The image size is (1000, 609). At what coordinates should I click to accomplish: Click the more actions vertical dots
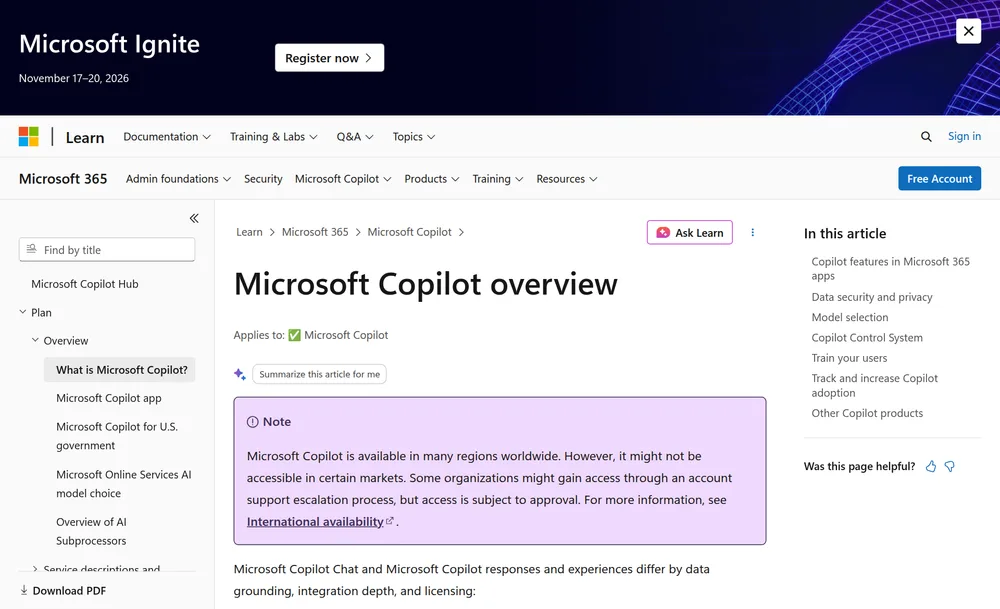coord(753,233)
